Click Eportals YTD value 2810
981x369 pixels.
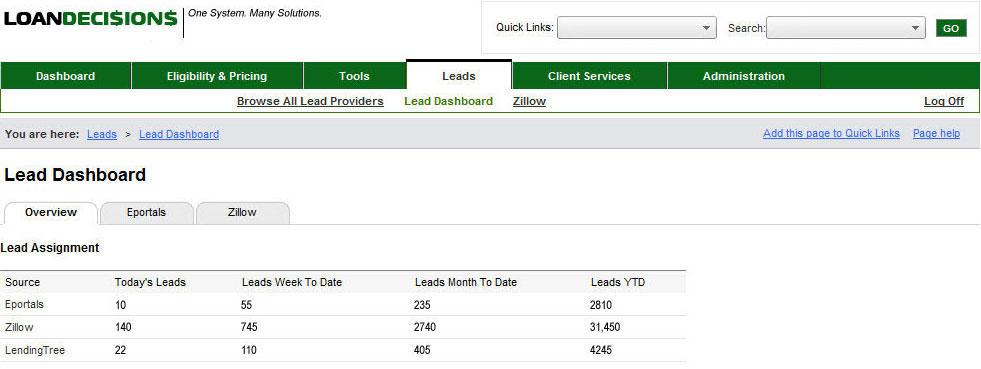(601, 305)
